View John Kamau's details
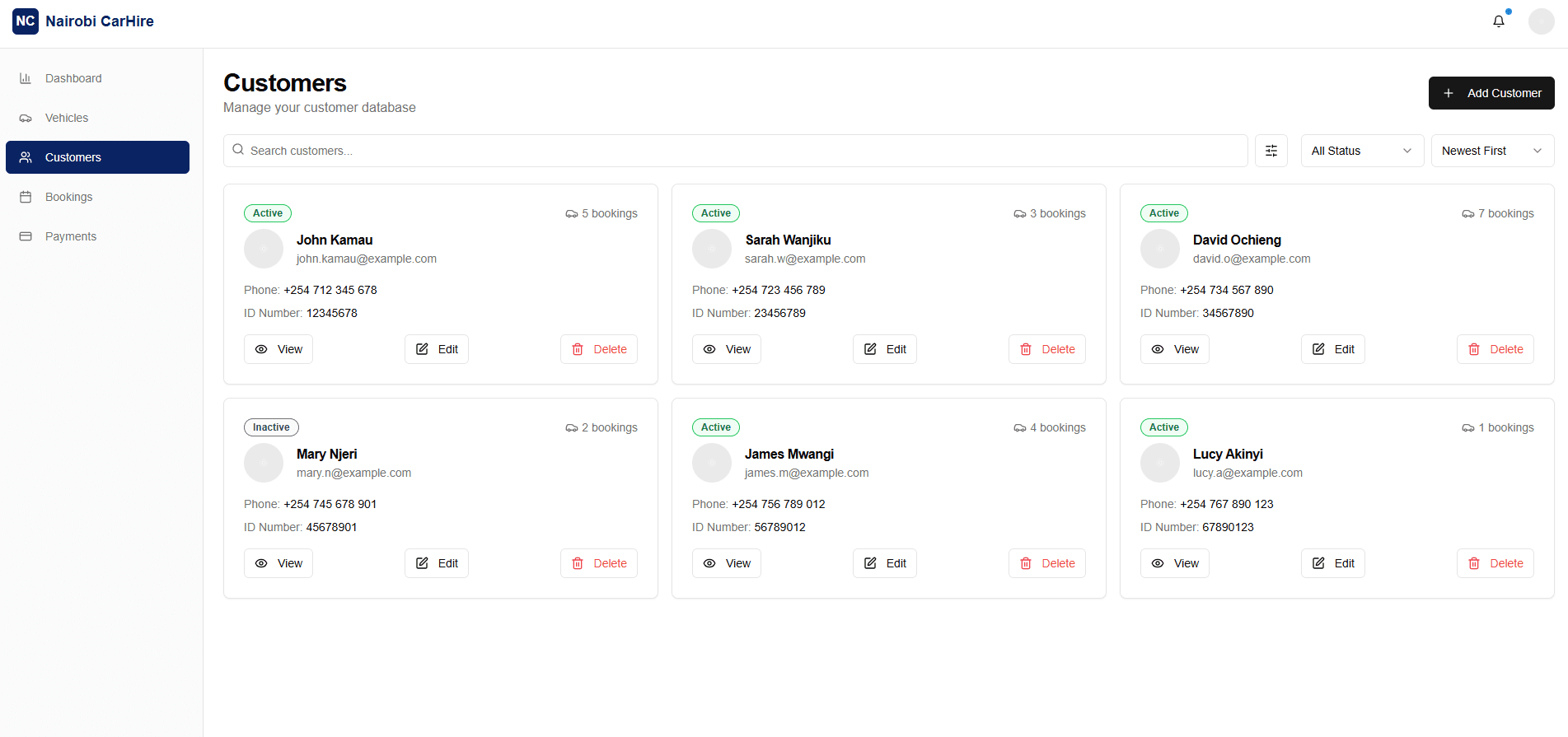This screenshot has height=737, width=1568. [278, 349]
